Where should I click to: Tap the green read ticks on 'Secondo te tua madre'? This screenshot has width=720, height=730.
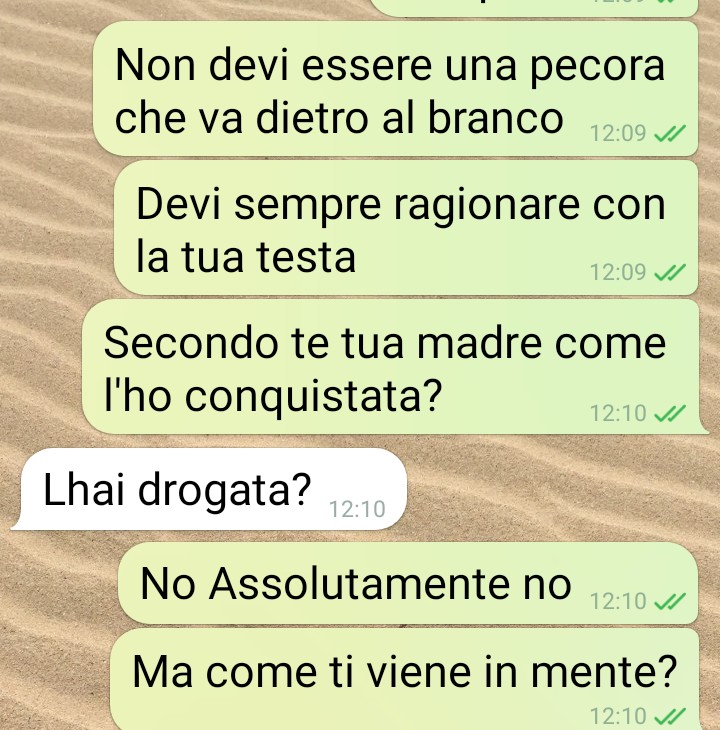coord(670,413)
